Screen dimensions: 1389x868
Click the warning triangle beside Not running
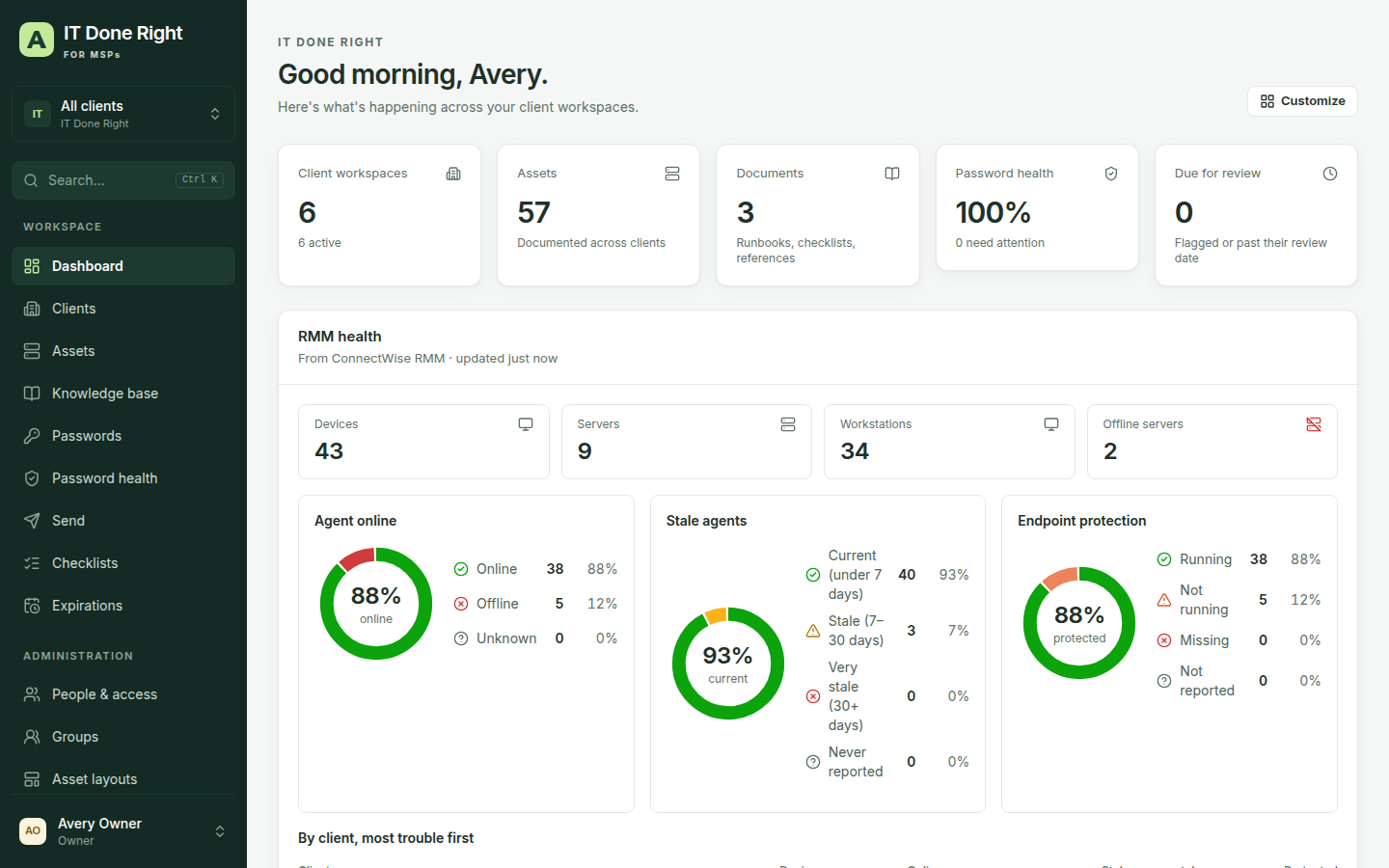coord(1164,600)
